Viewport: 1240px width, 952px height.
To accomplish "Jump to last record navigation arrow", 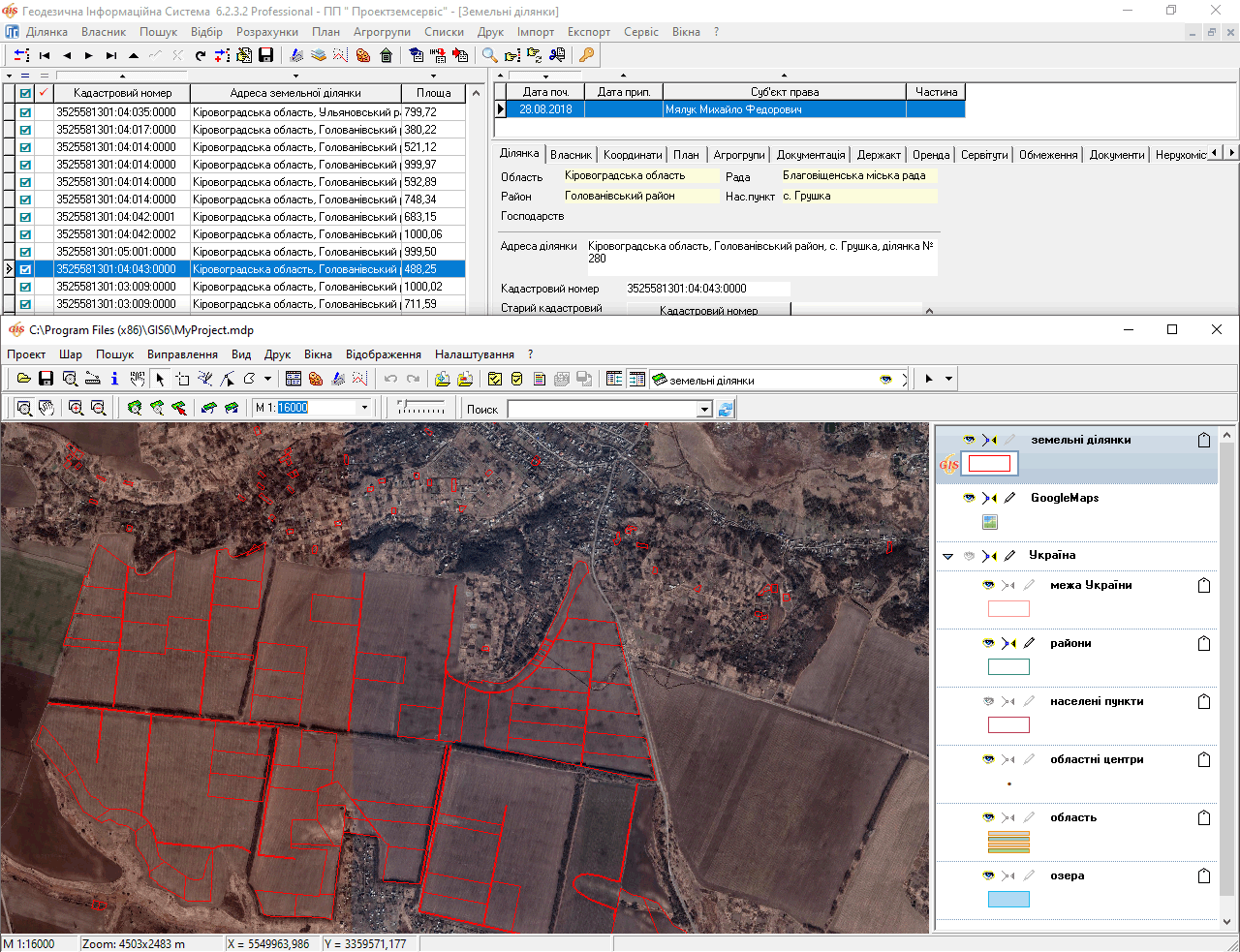I will [111, 55].
